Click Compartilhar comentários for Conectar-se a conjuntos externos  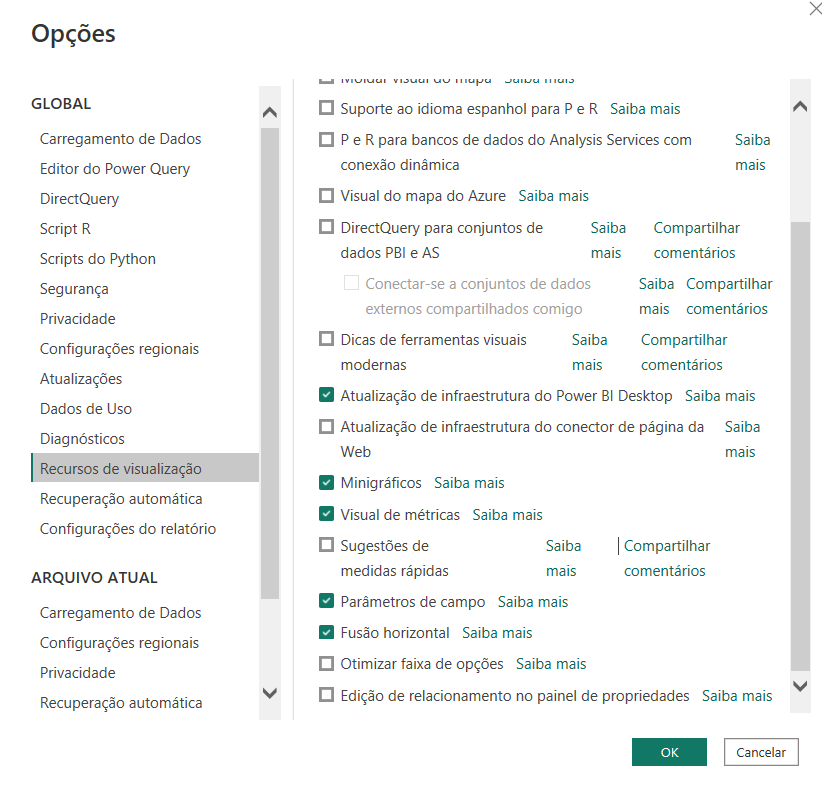click(x=729, y=296)
